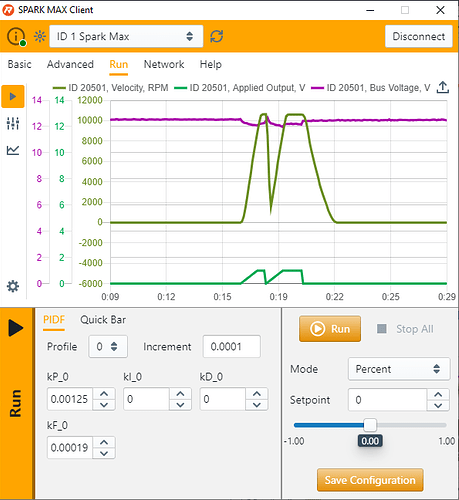Refresh the device list
459x500 pixels.
pos(217,36)
